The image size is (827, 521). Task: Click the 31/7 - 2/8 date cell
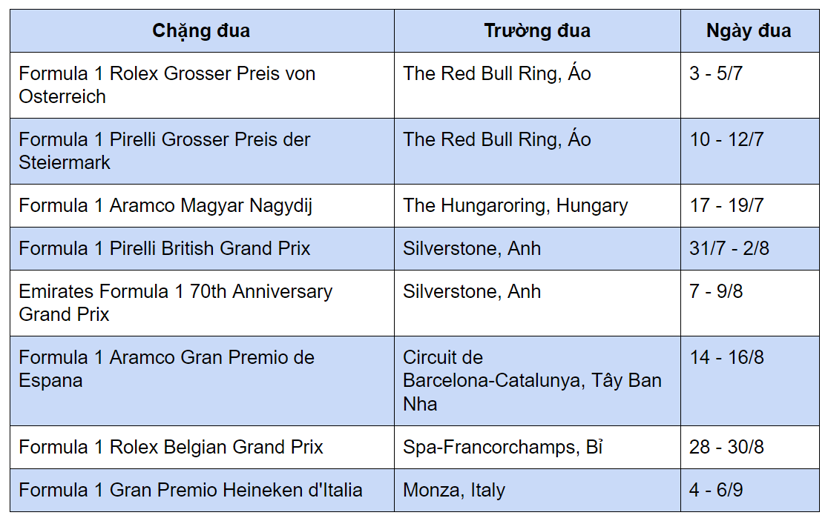point(729,248)
